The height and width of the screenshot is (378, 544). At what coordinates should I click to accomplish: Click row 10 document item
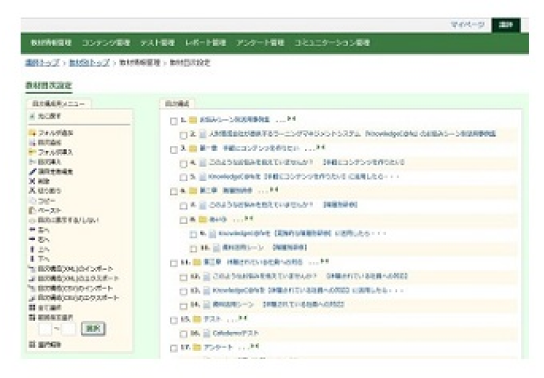pyautogui.click(x=264, y=248)
